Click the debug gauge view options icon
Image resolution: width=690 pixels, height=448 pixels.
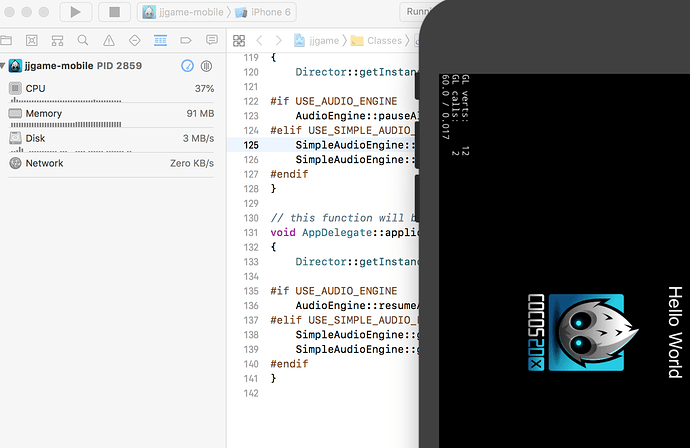pyautogui.click(x=187, y=66)
